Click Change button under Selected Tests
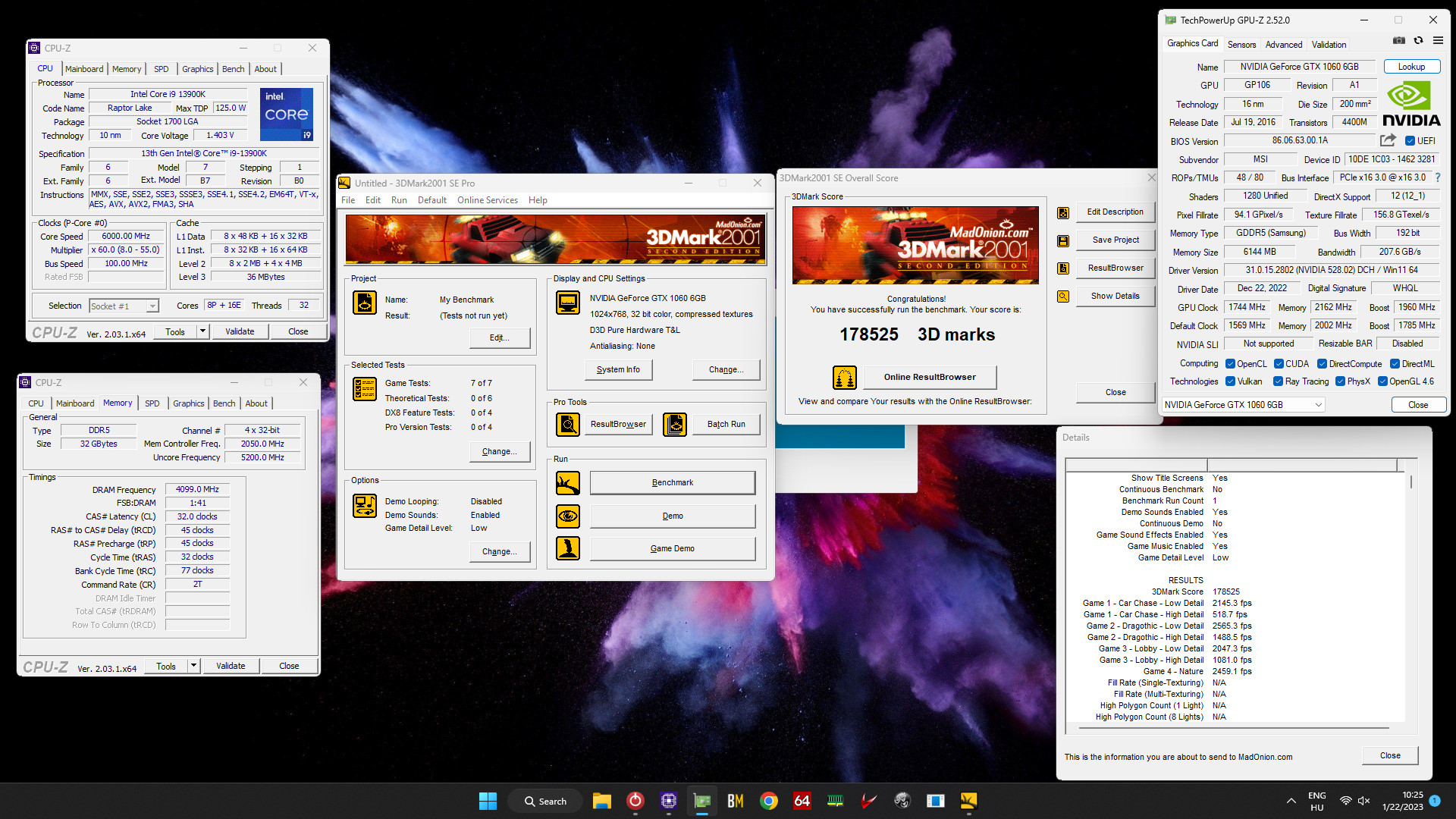Image resolution: width=1456 pixels, height=819 pixels. point(500,451)
